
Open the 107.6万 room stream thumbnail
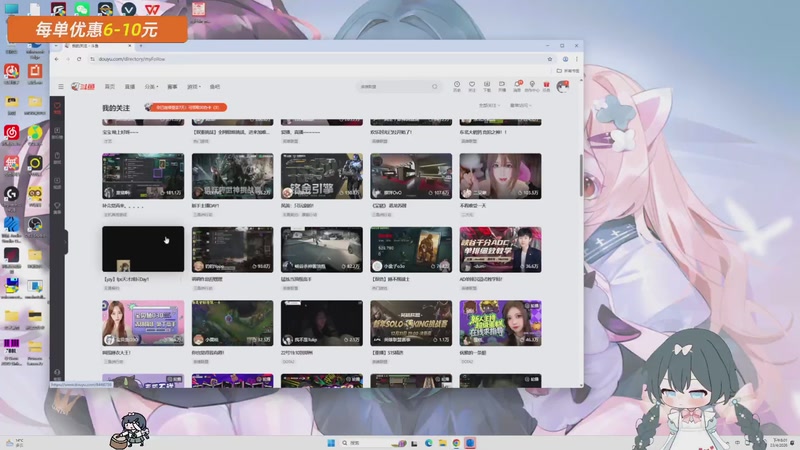411,176
